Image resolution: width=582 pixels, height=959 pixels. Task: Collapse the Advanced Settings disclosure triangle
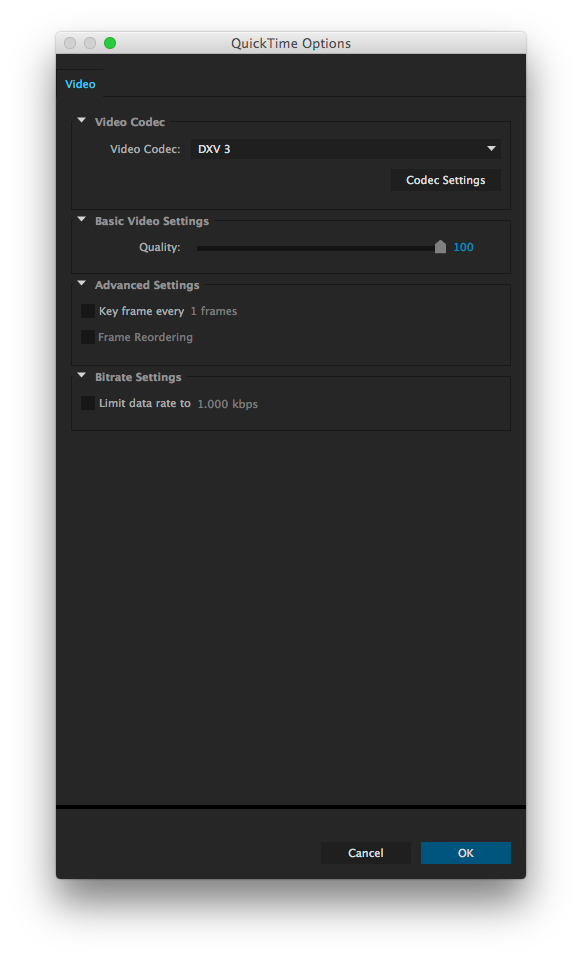81,284
